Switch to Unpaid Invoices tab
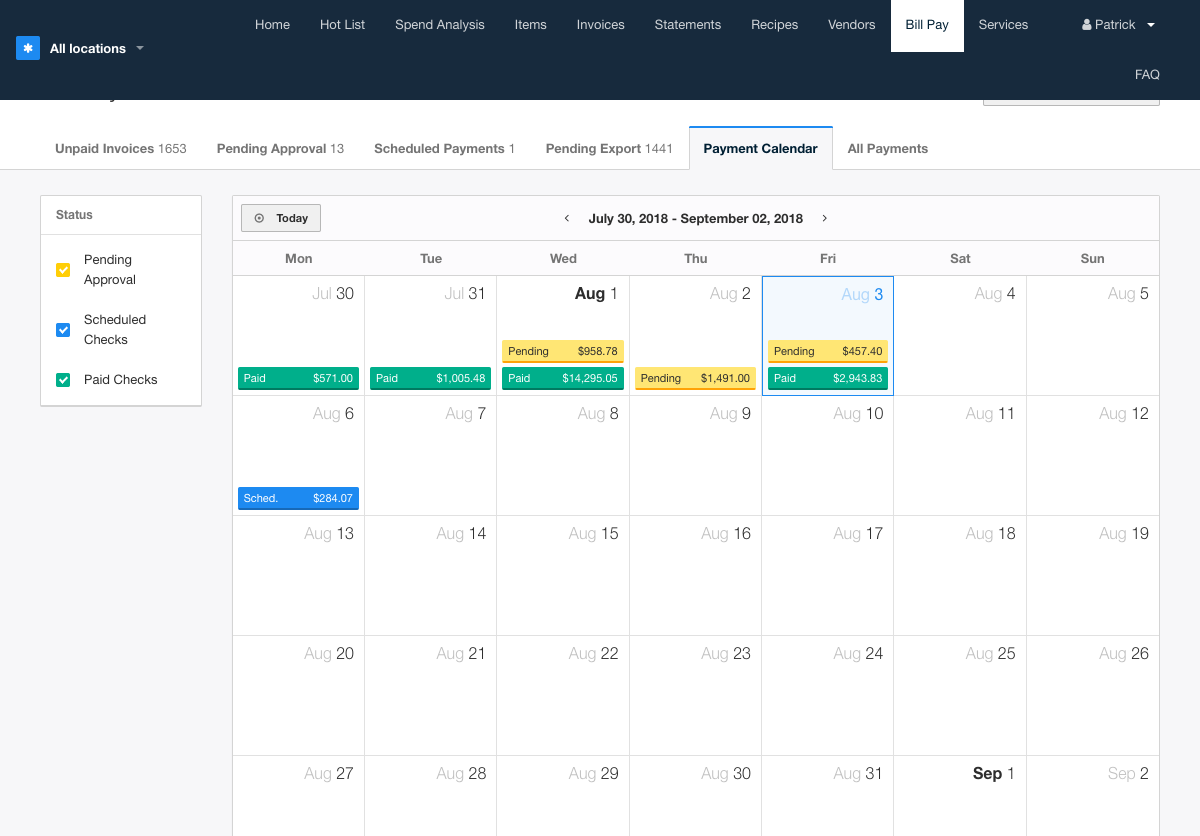This screenshot has width=1200, height=836. [x=121, y=149]
